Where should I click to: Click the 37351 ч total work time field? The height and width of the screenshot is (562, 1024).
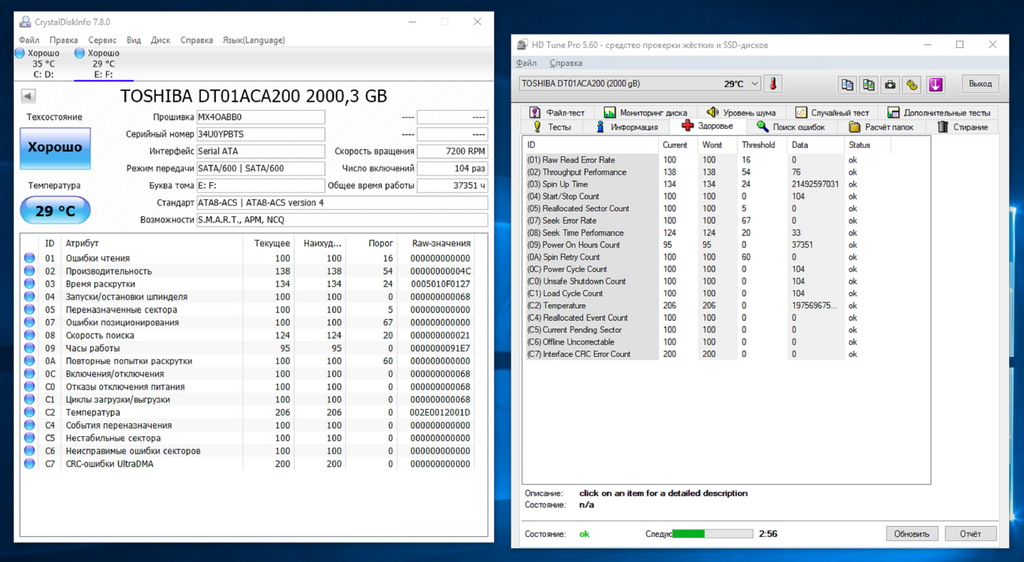tap(453, 185)
